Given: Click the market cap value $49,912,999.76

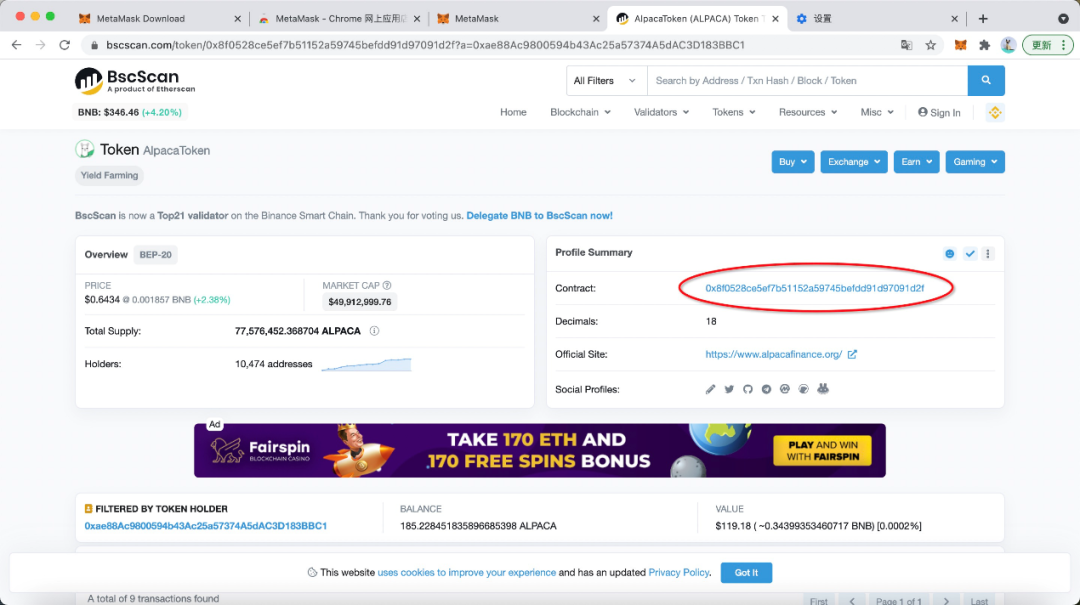Looking at the screenshot, I should 360,302.
